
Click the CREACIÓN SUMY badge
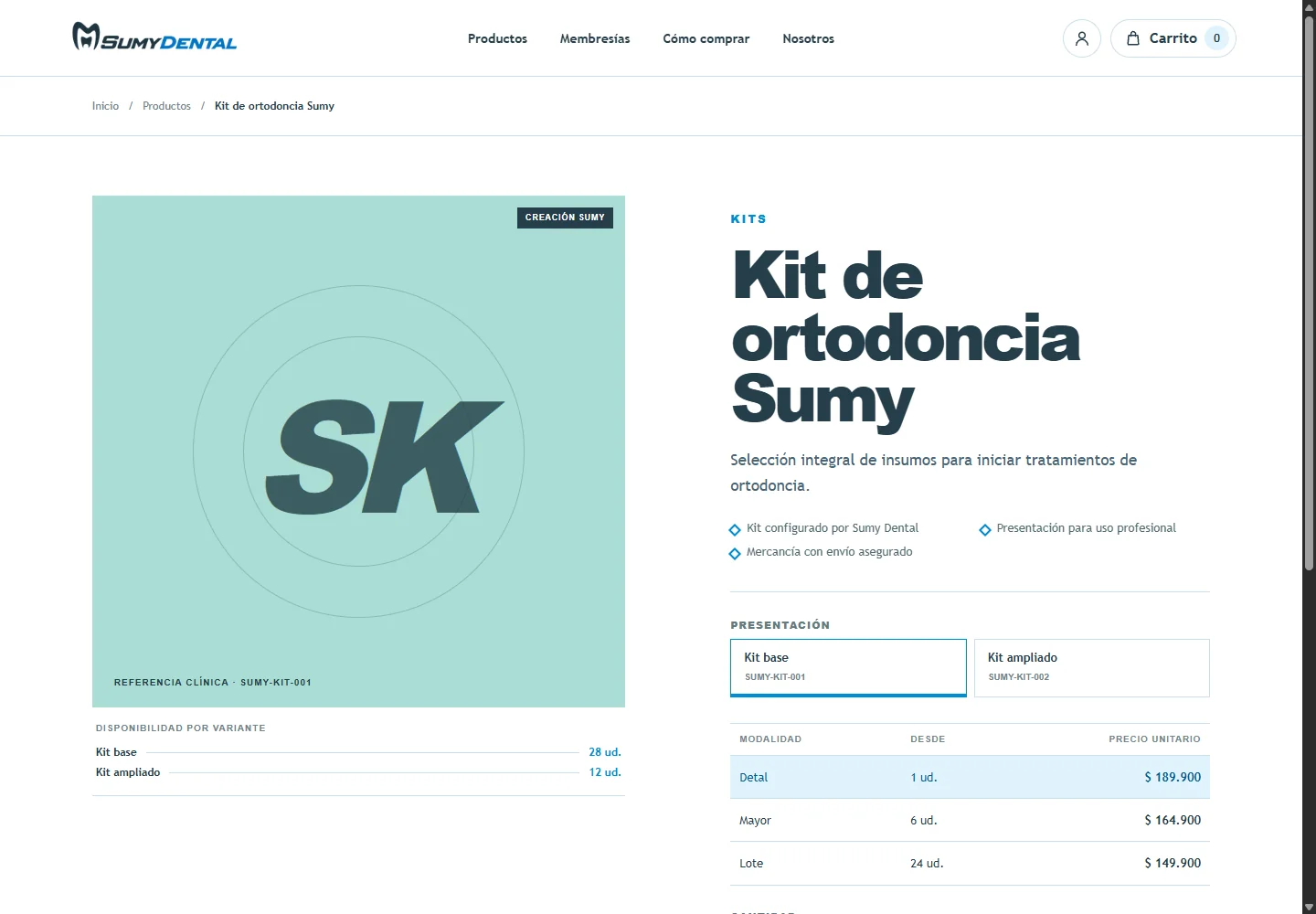pyautogui.click(x=565, y=218)
